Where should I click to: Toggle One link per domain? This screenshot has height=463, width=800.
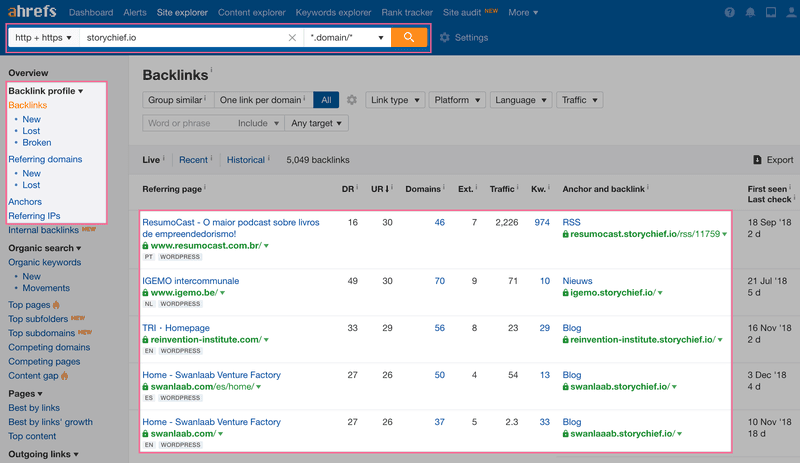[263, 100]
